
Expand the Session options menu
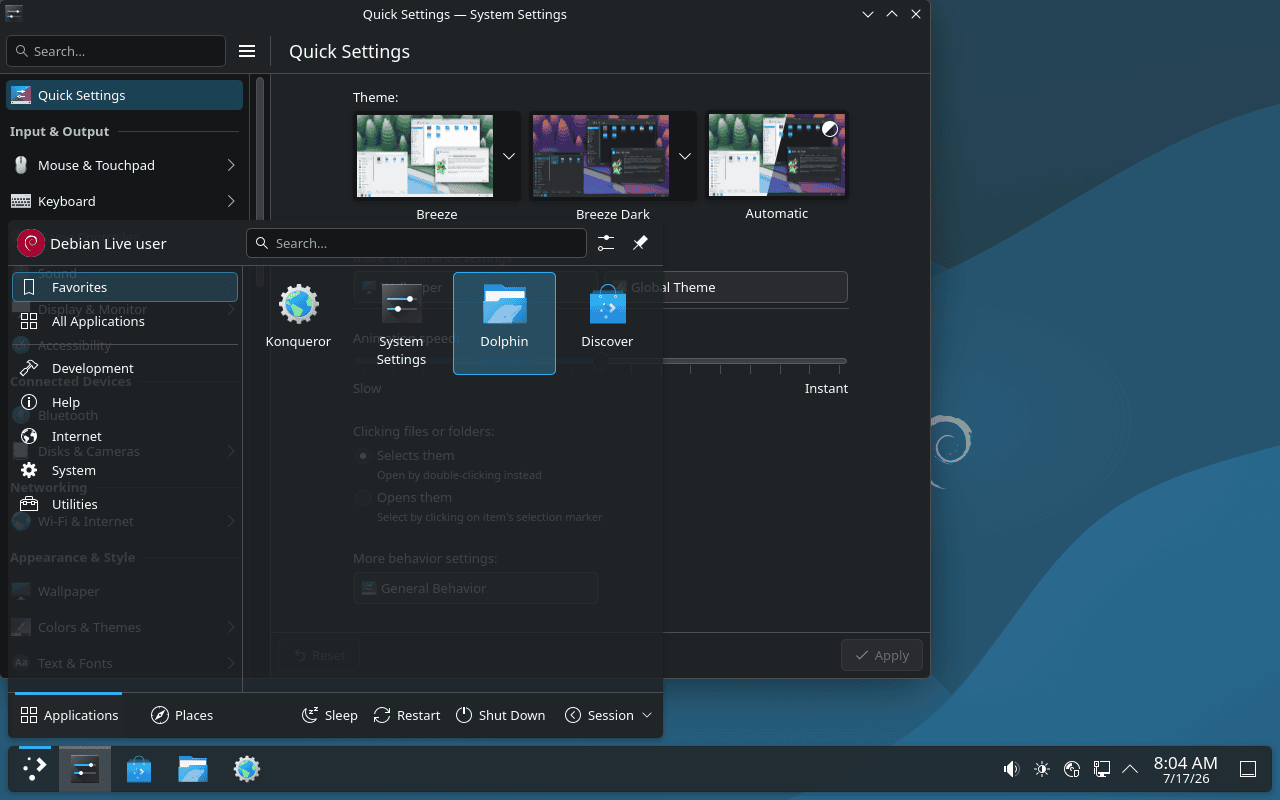click(608, 715)
